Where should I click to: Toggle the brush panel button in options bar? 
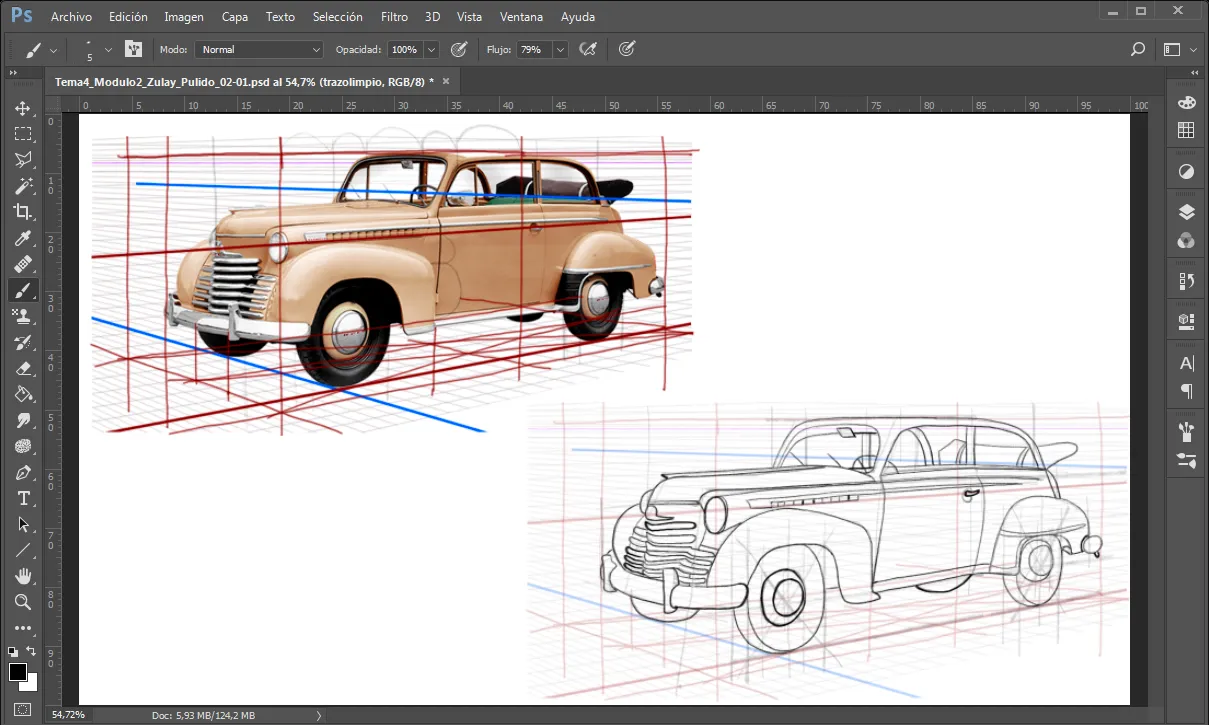pos(133,49)
